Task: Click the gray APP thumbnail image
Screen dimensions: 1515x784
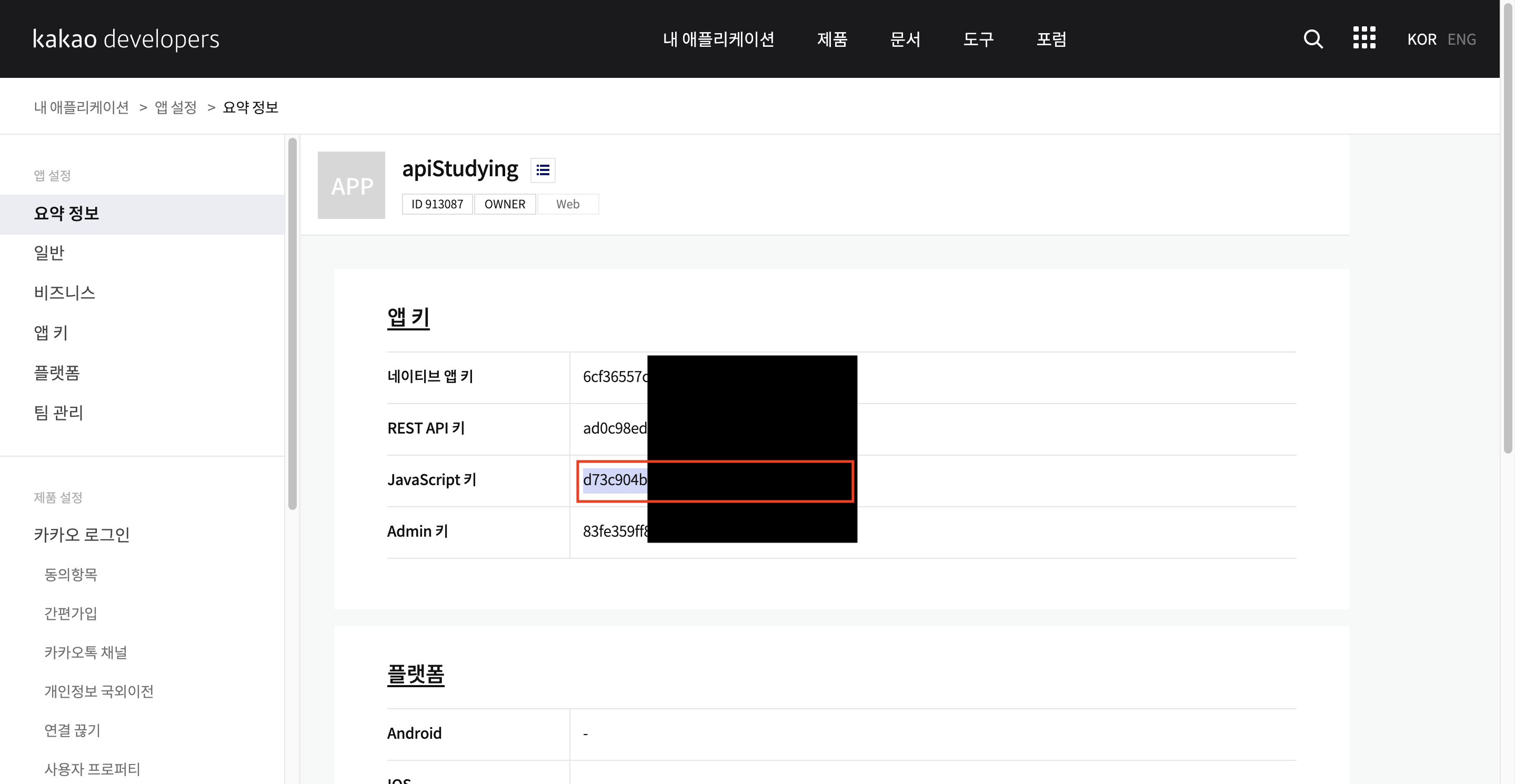Action: click(351, 185)
